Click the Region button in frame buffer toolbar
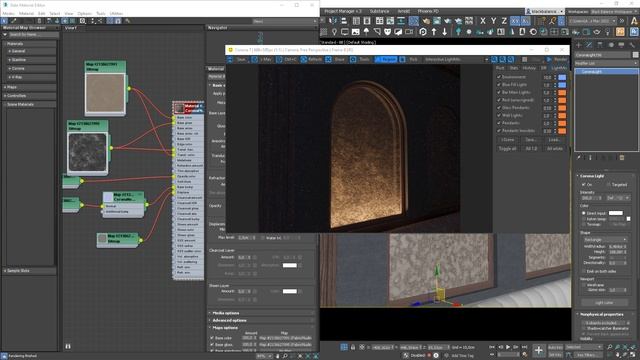Viewport: 640px width, 360px height. (x=386, y=60)
